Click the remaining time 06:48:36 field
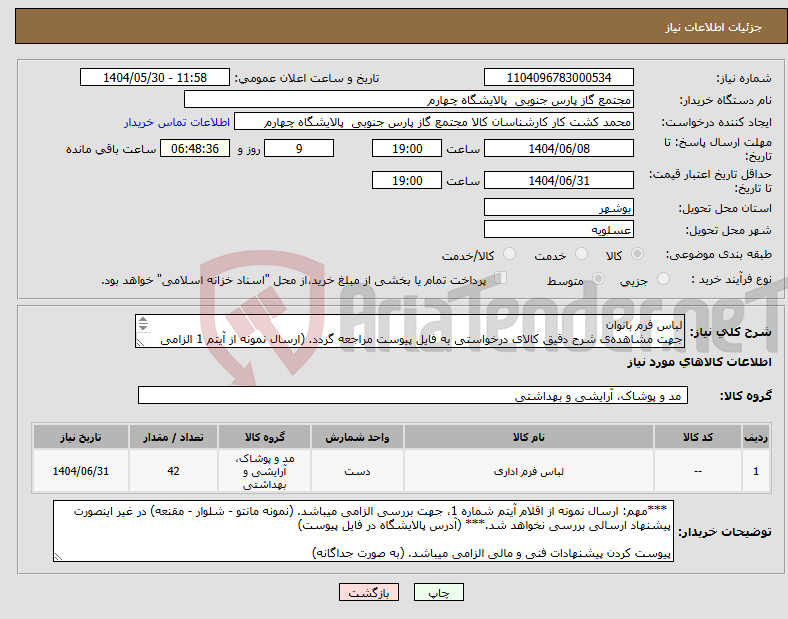 click(195, 149)
